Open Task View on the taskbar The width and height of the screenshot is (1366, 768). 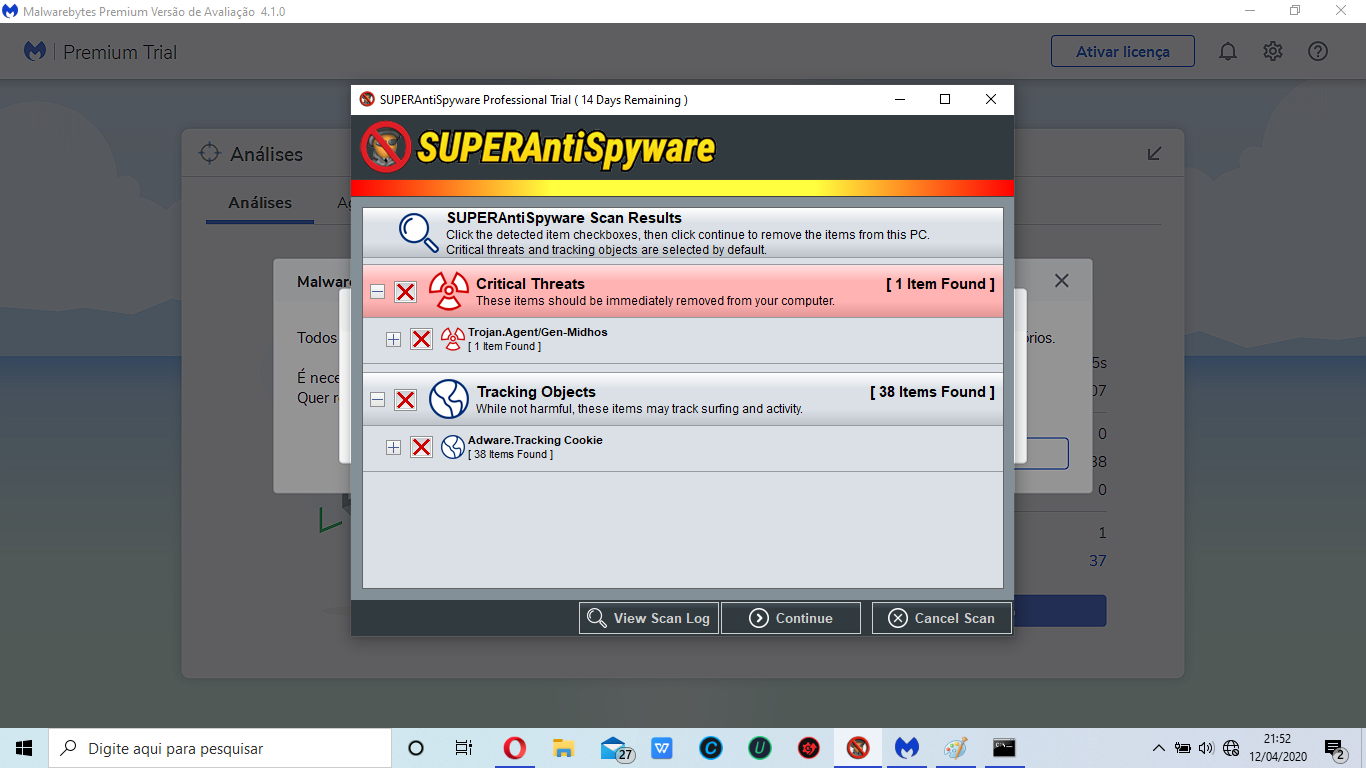coord(464,748)
